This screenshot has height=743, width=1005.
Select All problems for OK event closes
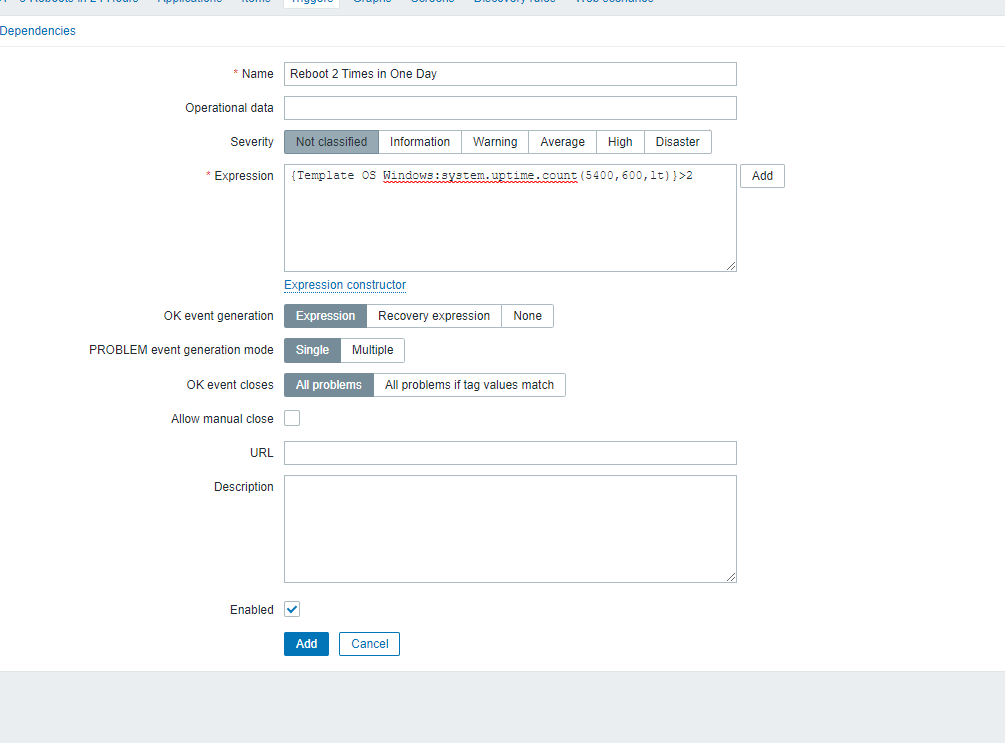(x=329, y=385)
